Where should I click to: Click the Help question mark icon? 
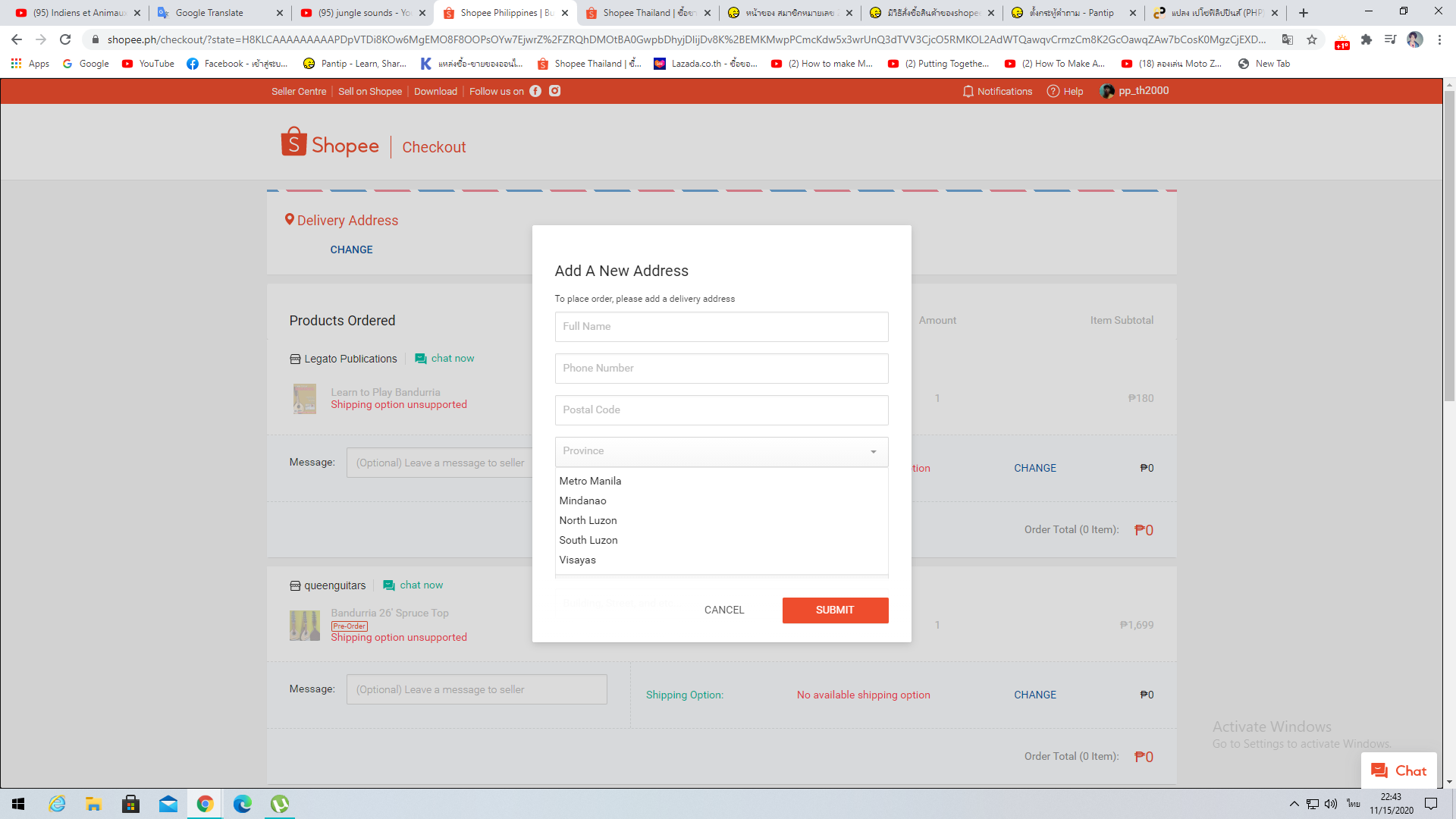(1053, 91)
